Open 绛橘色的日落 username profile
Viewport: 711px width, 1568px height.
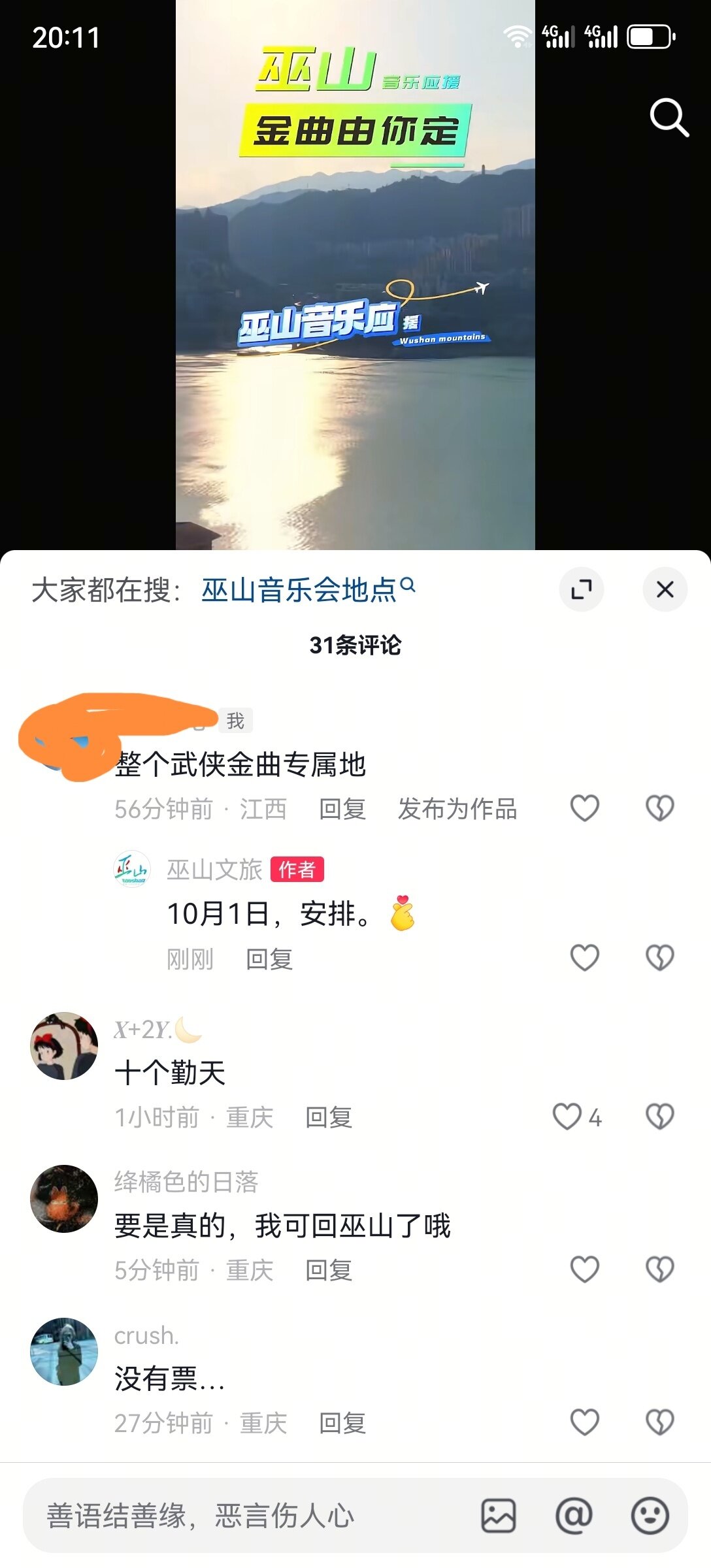(186, 1182)
